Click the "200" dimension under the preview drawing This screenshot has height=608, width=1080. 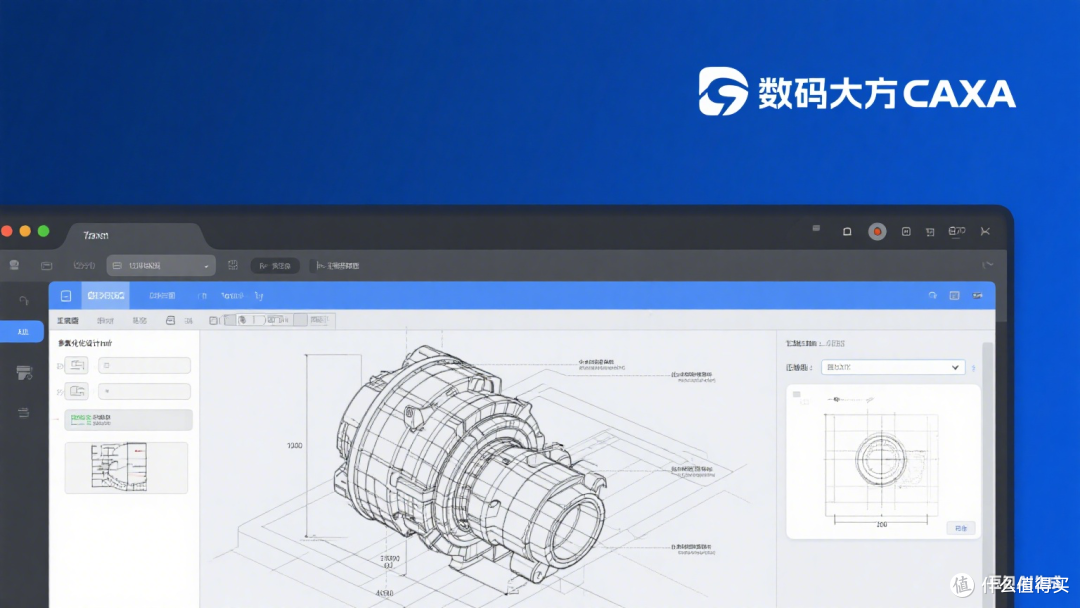[x=881, y=525]
